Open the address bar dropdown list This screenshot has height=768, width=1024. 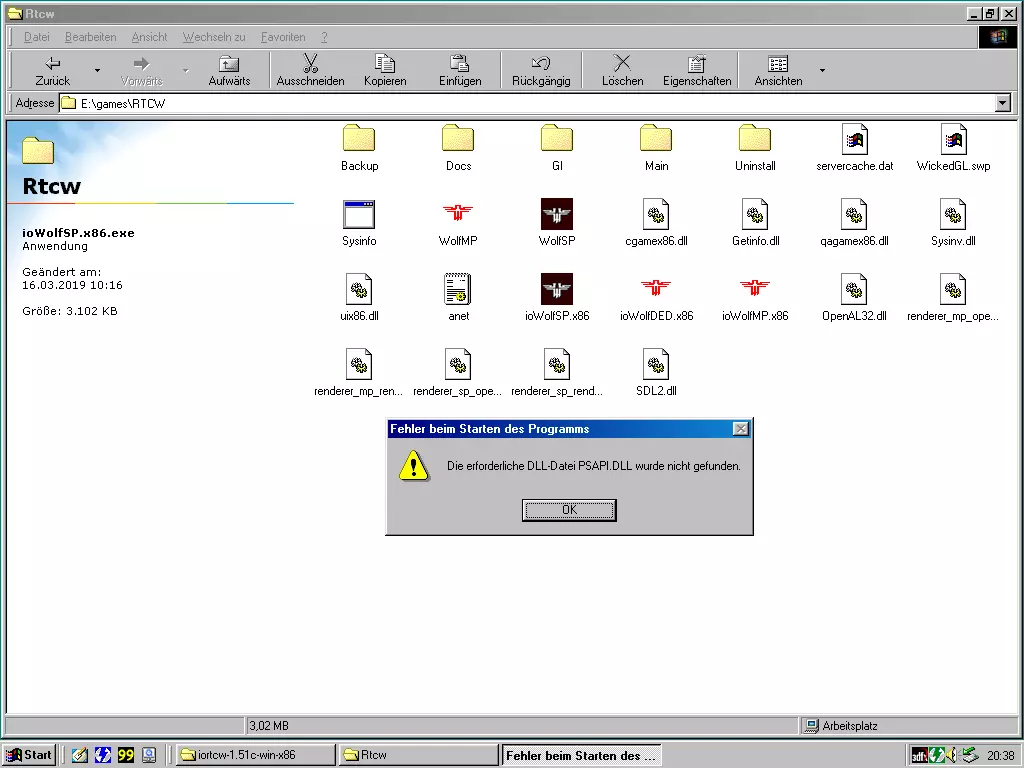point(1003,103)
